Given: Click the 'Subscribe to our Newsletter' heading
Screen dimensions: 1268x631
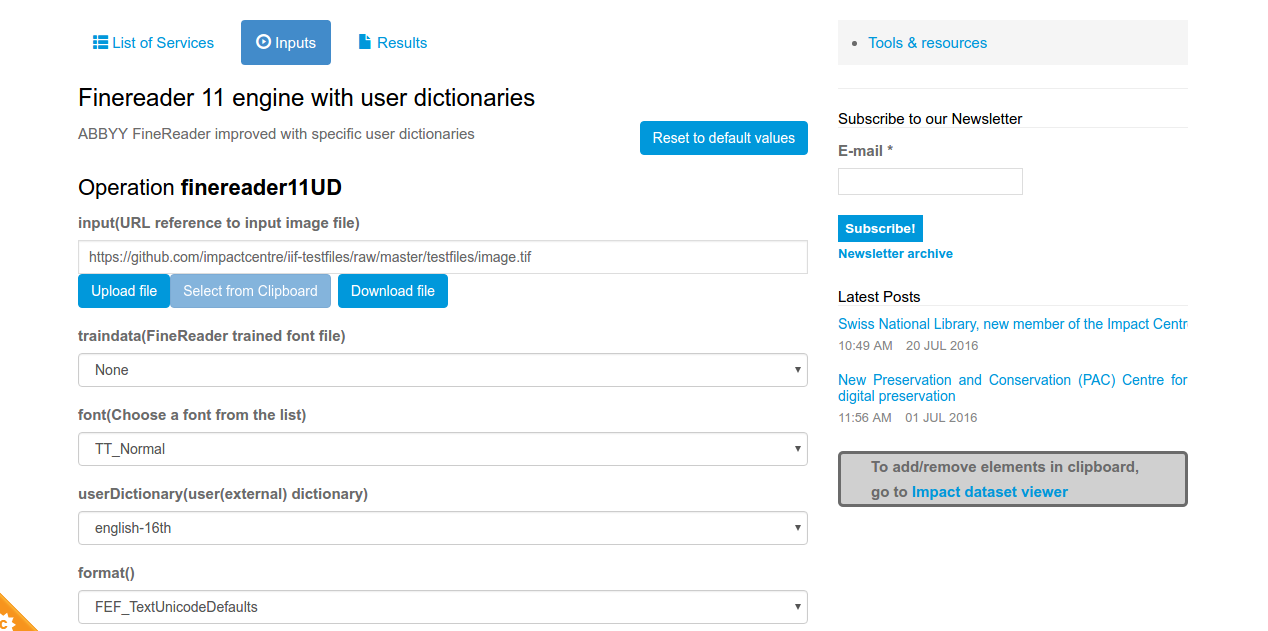Looking at the screenshot, I should click(x=930, y=119).
